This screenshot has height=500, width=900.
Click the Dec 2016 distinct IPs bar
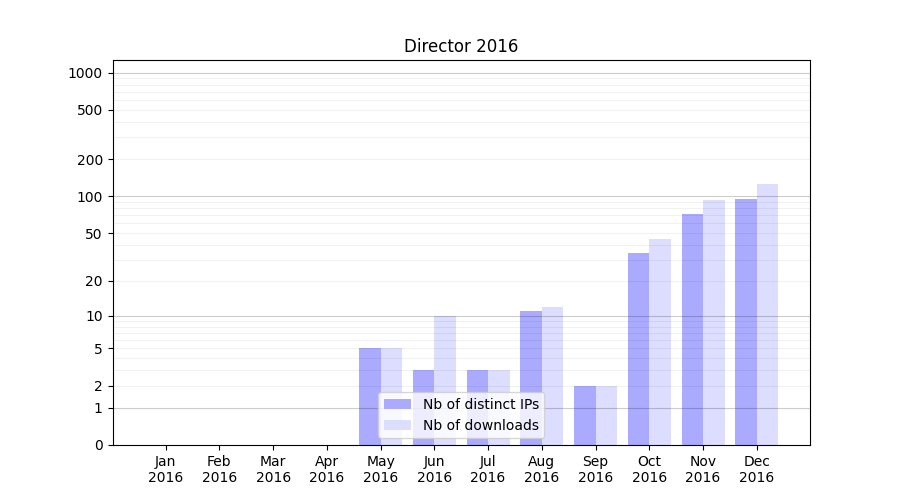(x=746, y=321)
